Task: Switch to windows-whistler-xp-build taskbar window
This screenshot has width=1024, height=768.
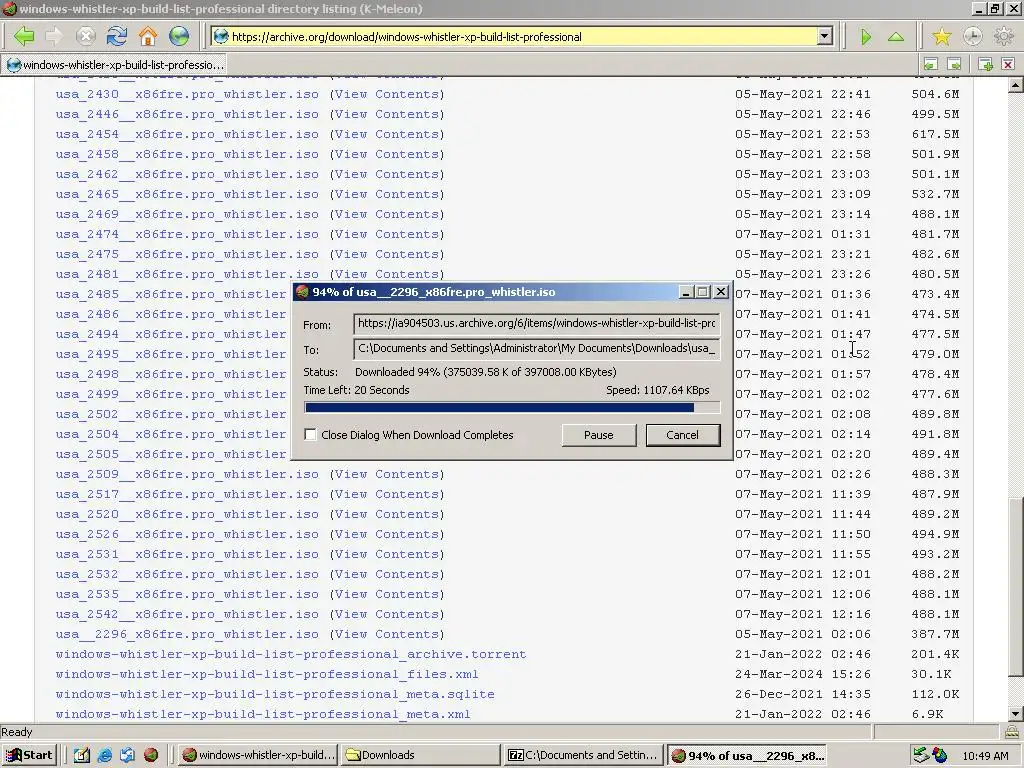Action: [x=259, y=755]
